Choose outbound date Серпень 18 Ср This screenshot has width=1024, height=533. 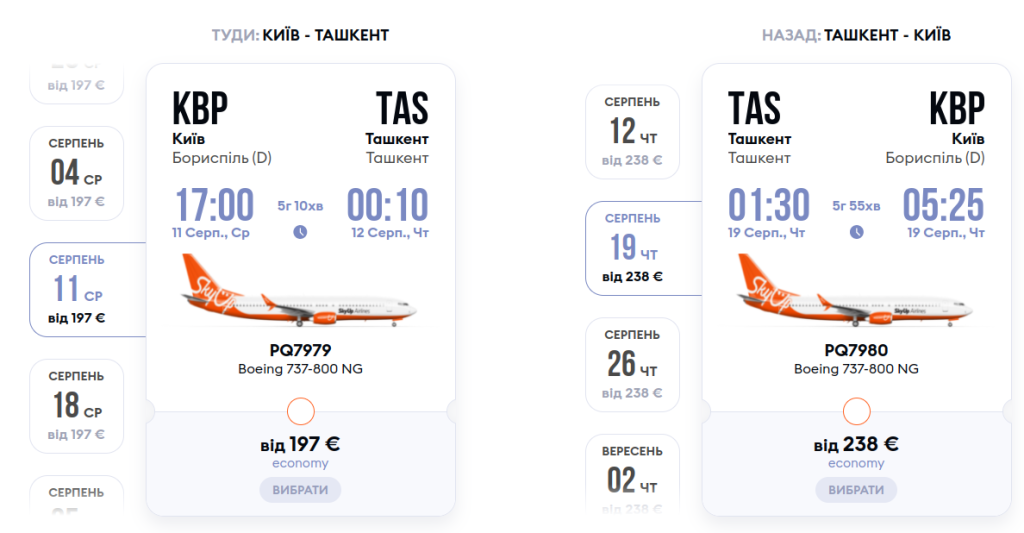(x=76, y=406)
